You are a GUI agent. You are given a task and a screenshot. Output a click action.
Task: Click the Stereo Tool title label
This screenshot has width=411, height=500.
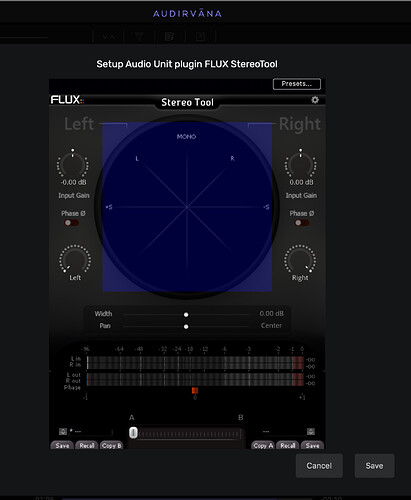point(187,102)
